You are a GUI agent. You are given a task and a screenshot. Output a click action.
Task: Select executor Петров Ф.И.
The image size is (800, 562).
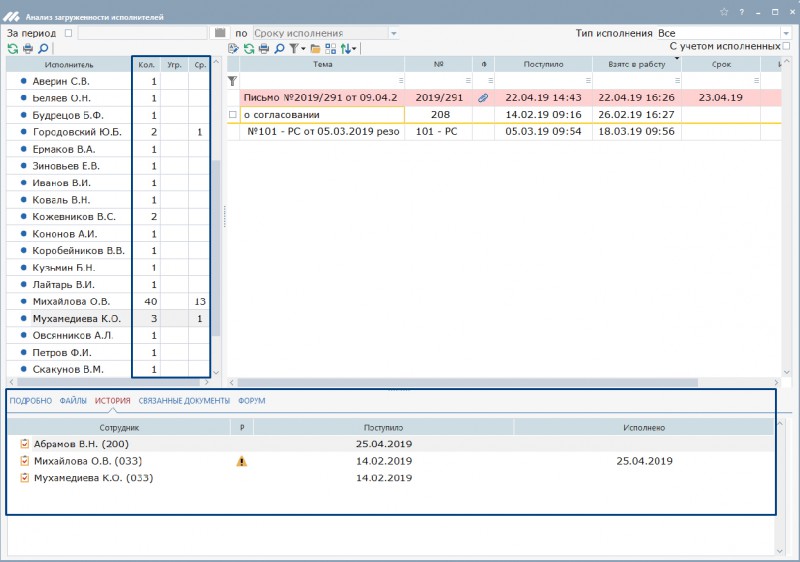pyautogui.click(x=64, y=352)
